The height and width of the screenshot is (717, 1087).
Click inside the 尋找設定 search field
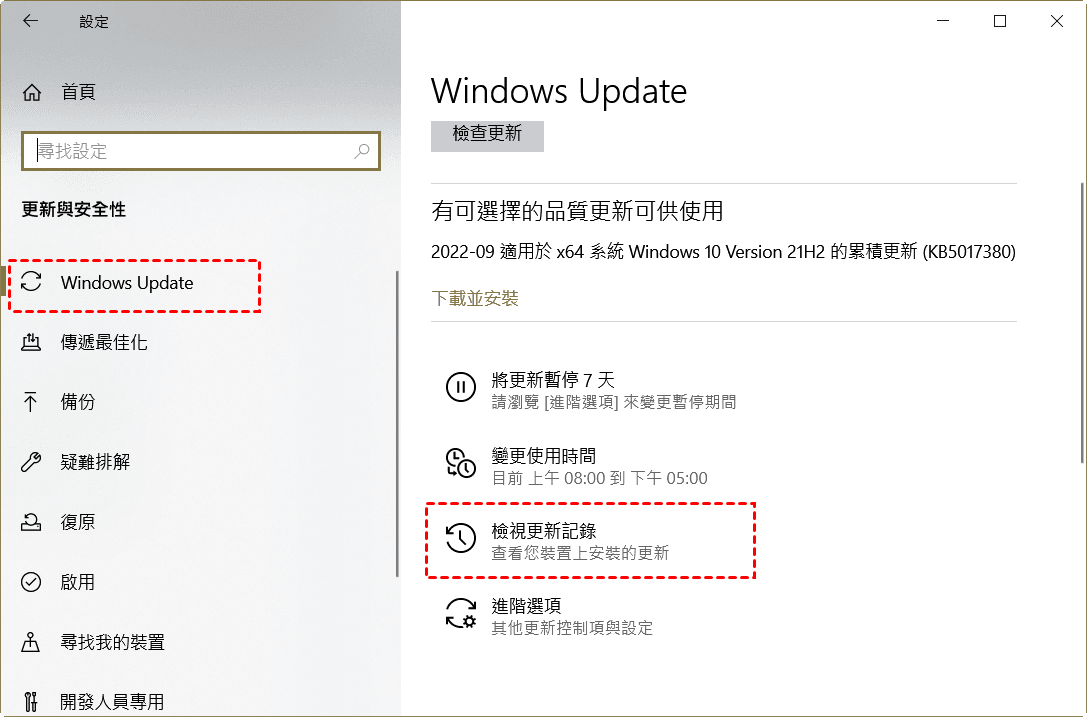tap(201, 151)
